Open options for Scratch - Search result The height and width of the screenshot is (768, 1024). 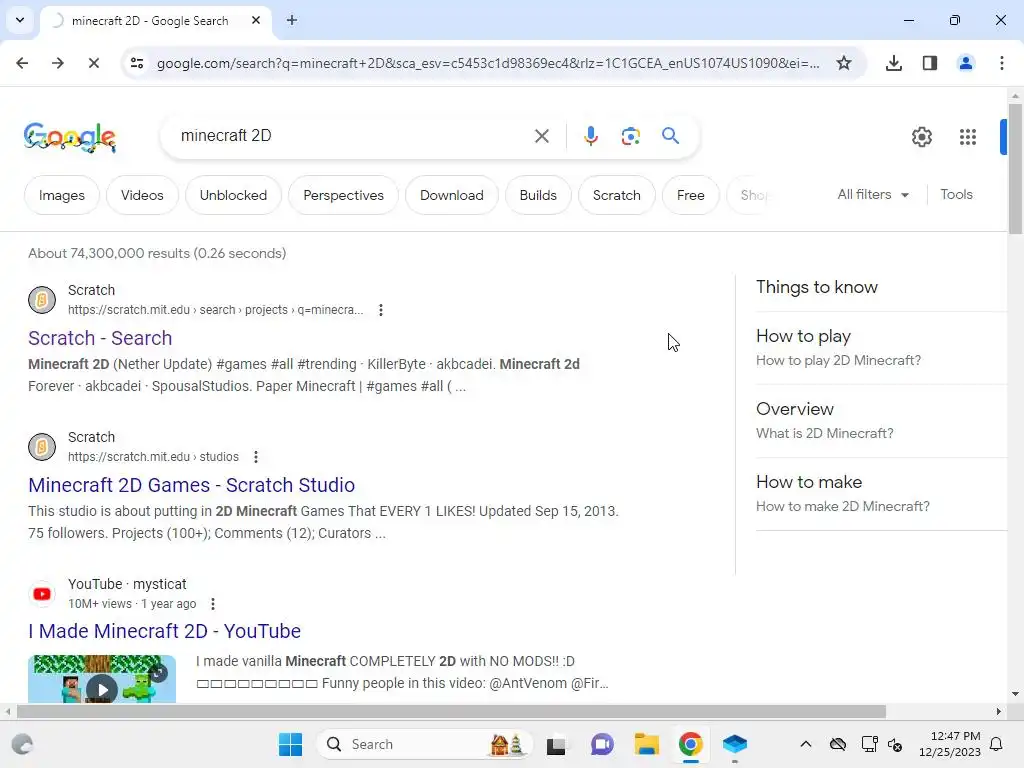381,310
